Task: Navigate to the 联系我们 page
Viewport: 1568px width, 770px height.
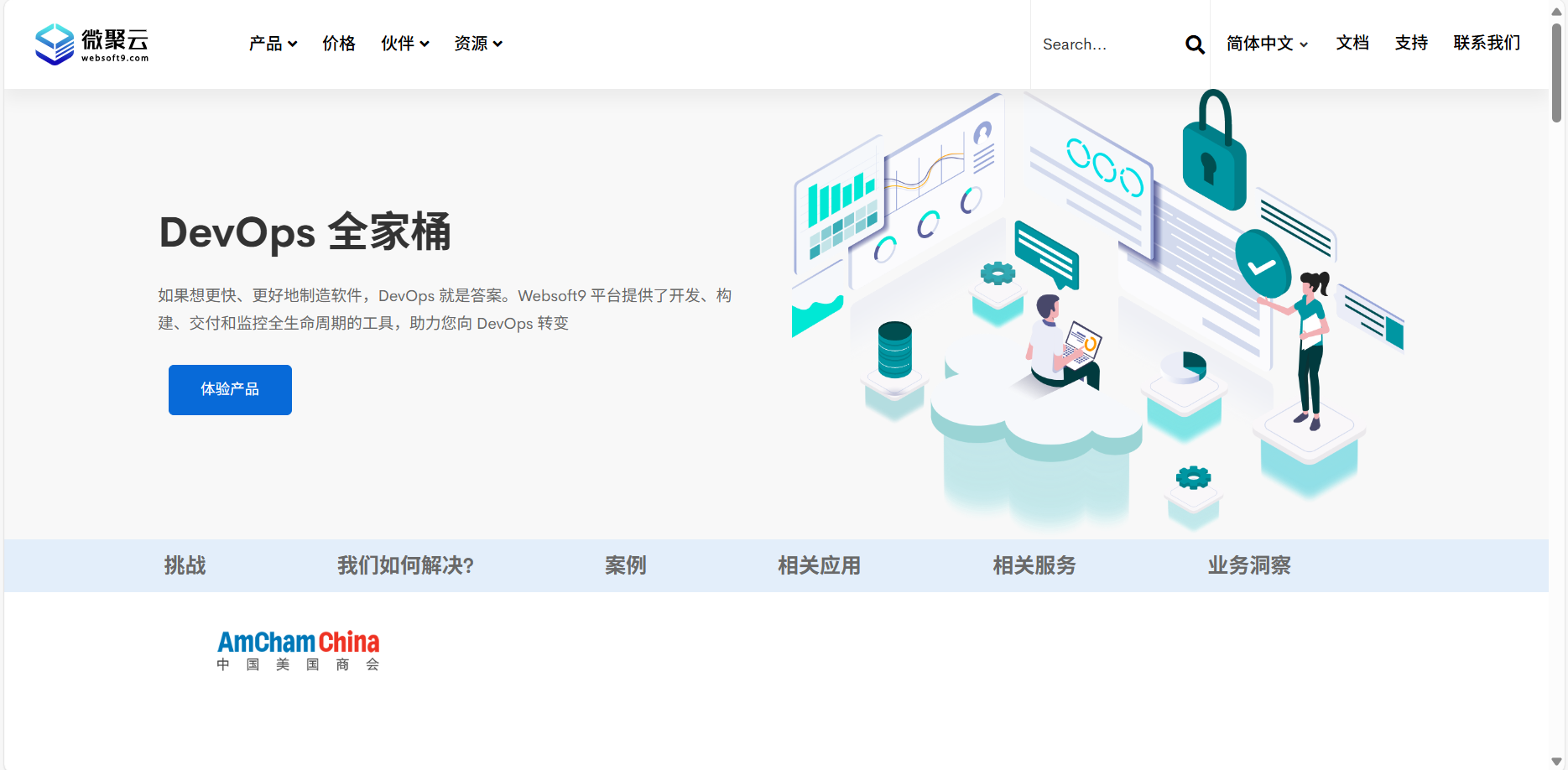Action: [x=1487, y=44]
